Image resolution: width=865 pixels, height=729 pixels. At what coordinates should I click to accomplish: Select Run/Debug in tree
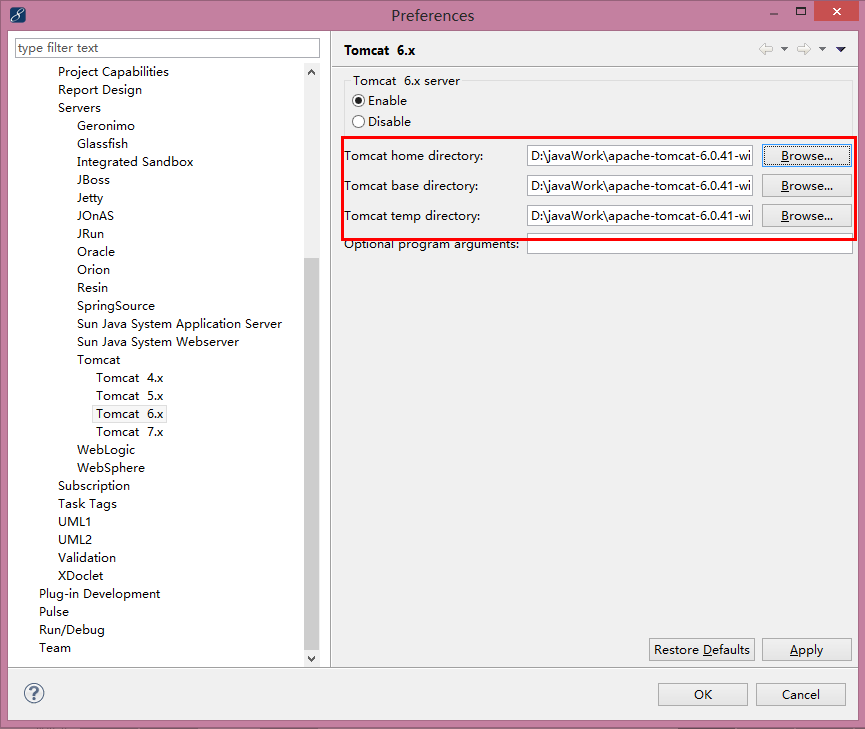[72, 630]
